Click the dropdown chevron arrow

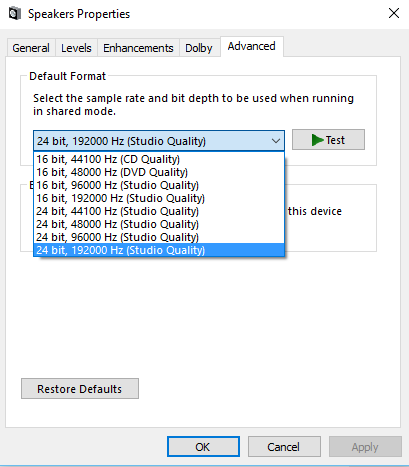tap(276, 141)
